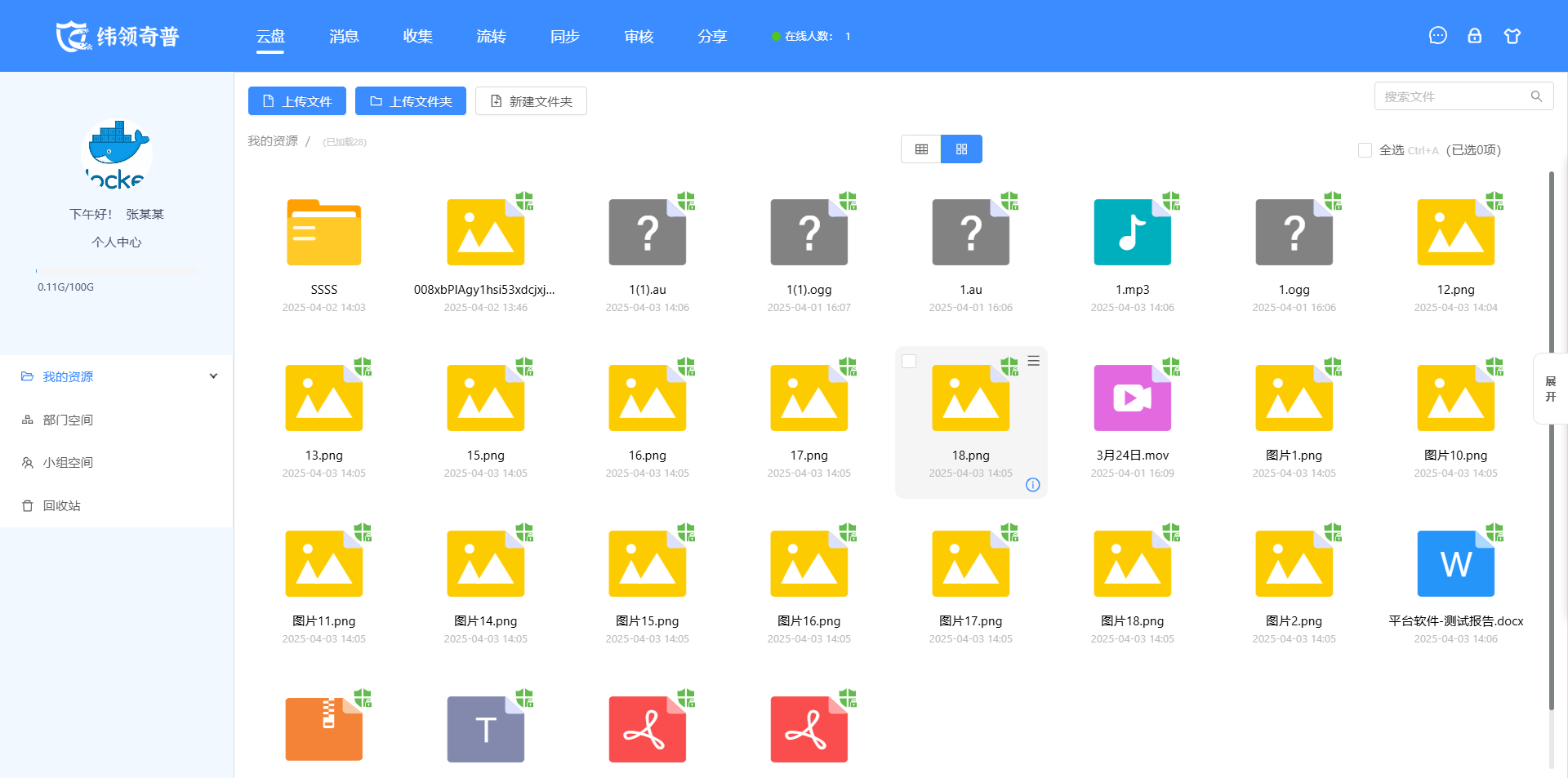The image size is (1568, 778).
Task: Click the 图片16.png file name
Action: (809, 621)
